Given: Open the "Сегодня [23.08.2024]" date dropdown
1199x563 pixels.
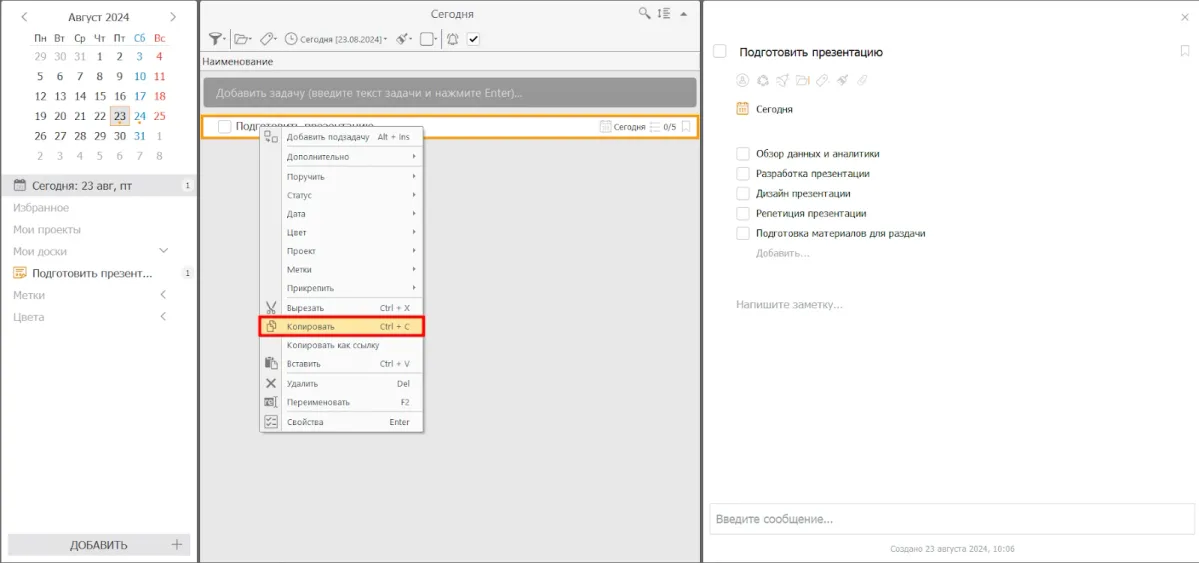Looking at the screenshot, I should pyautogui.click(x=336, y=39).
